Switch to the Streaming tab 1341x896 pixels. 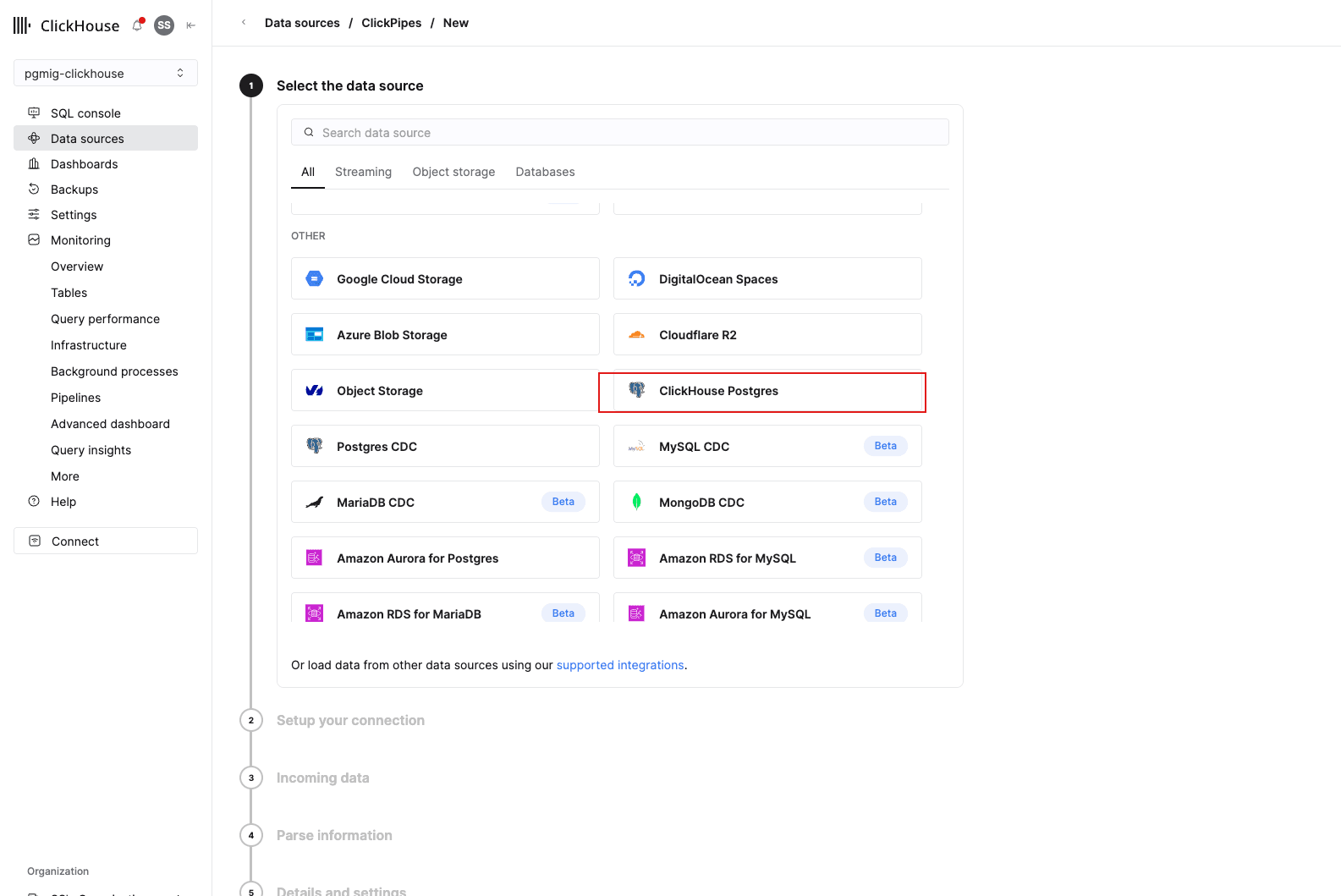click(x=364, y=172)
